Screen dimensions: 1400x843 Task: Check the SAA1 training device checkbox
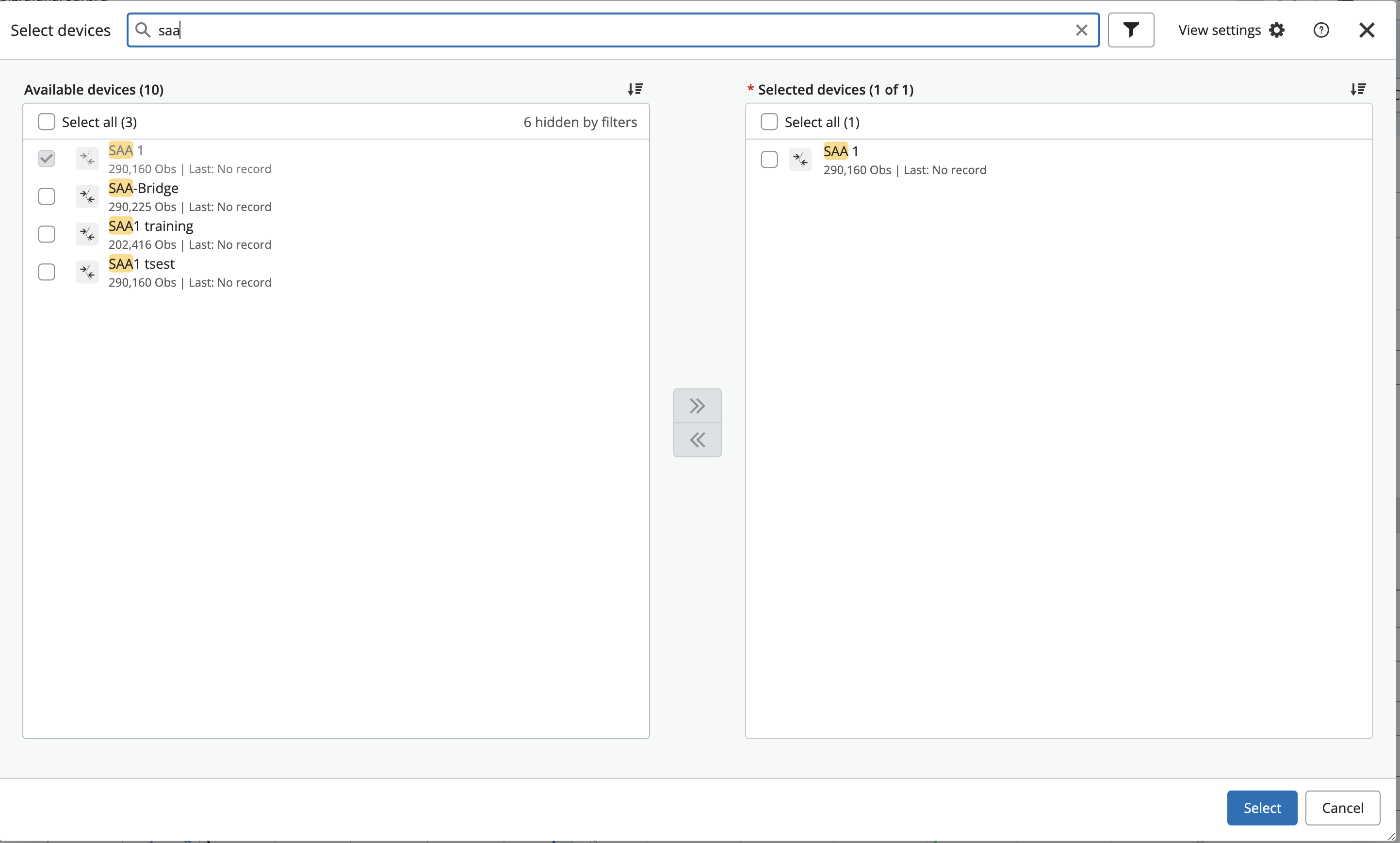click(46, 234)
